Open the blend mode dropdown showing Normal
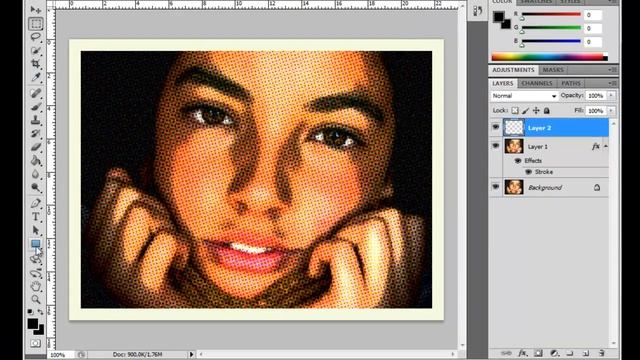Screen dimensions: 640x360 [524, 96]
